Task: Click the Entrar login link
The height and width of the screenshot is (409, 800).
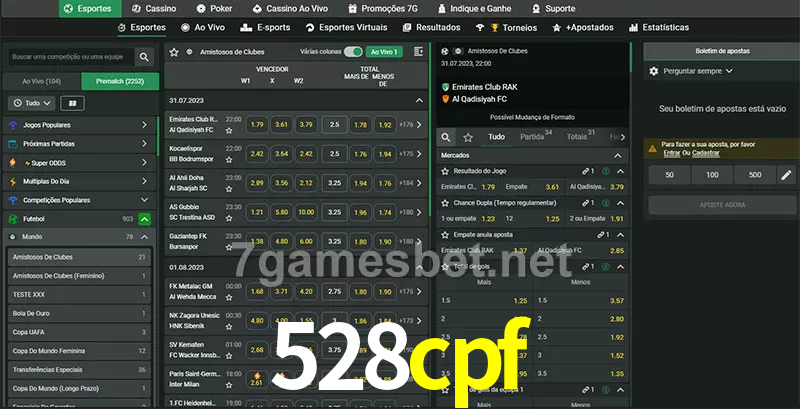Action: pyautogui.click(x=671, y=153)
